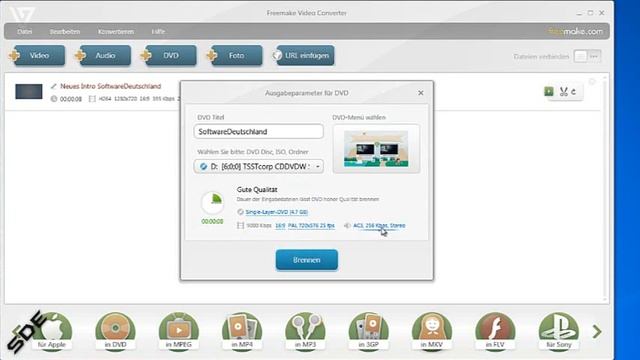640x360 pixels.
Task: Open the DVD drive destination dropdown
Action: point(259,167)
